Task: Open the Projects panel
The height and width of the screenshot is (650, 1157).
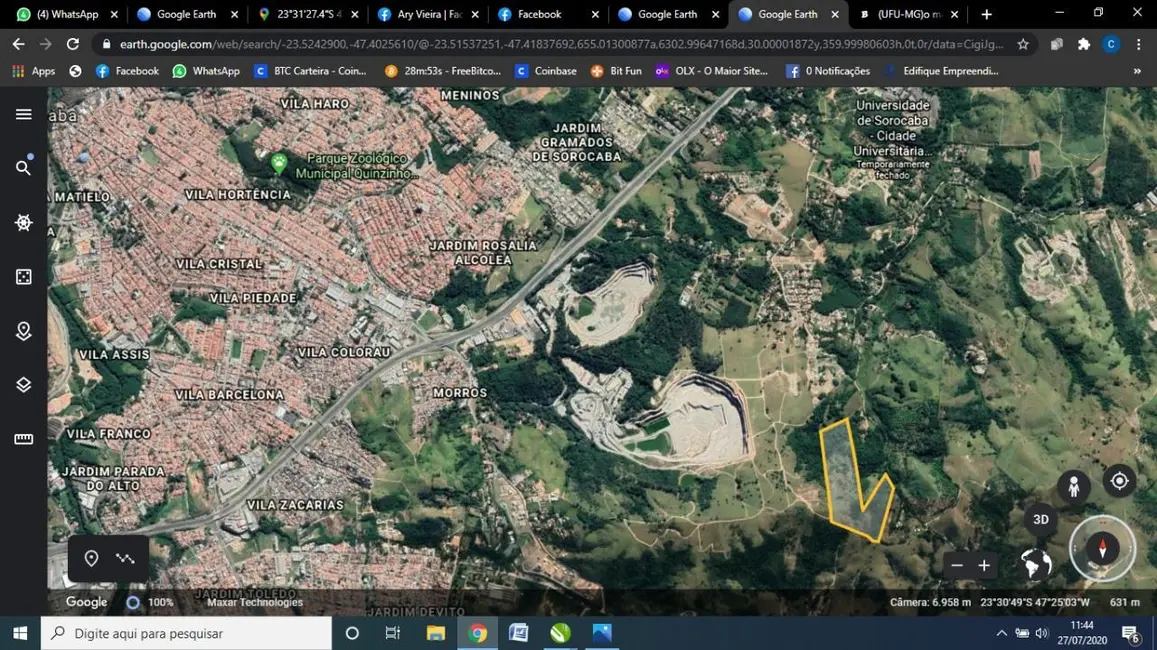Action: coord(24,331)
